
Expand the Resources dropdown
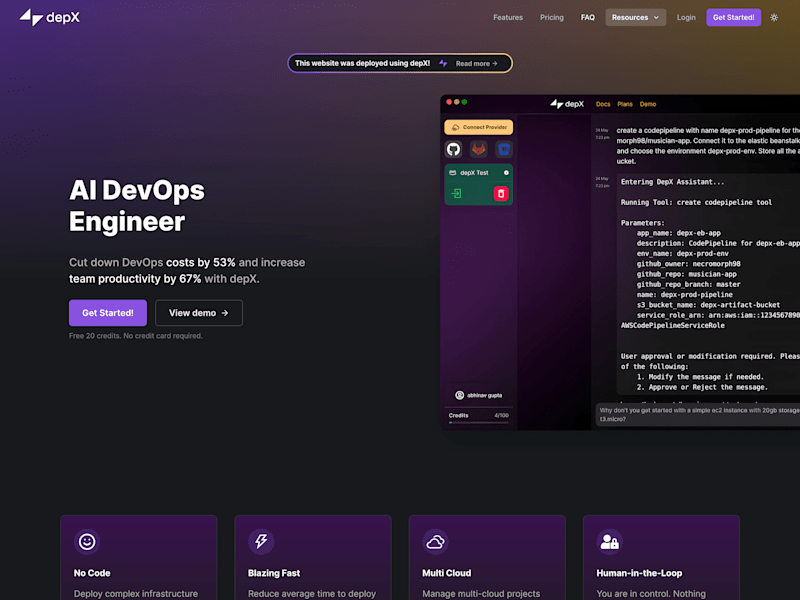pyautogui.click(x=635, y=17)
